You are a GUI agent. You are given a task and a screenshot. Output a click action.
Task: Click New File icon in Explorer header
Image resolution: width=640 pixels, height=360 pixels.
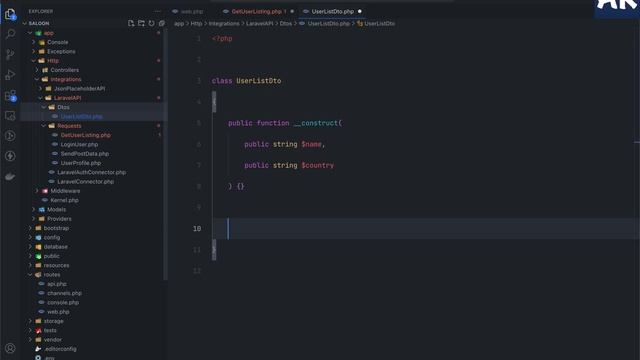click(131, 23)
